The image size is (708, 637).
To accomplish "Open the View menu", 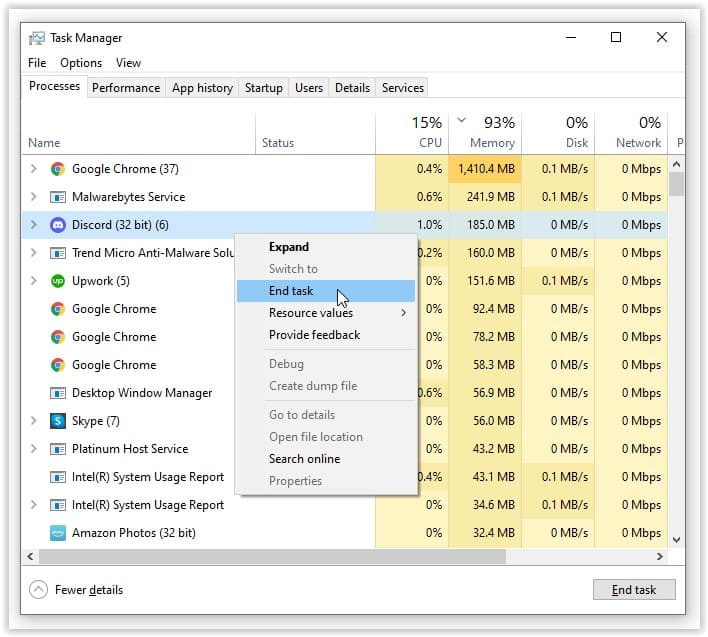I will point(128,63).
